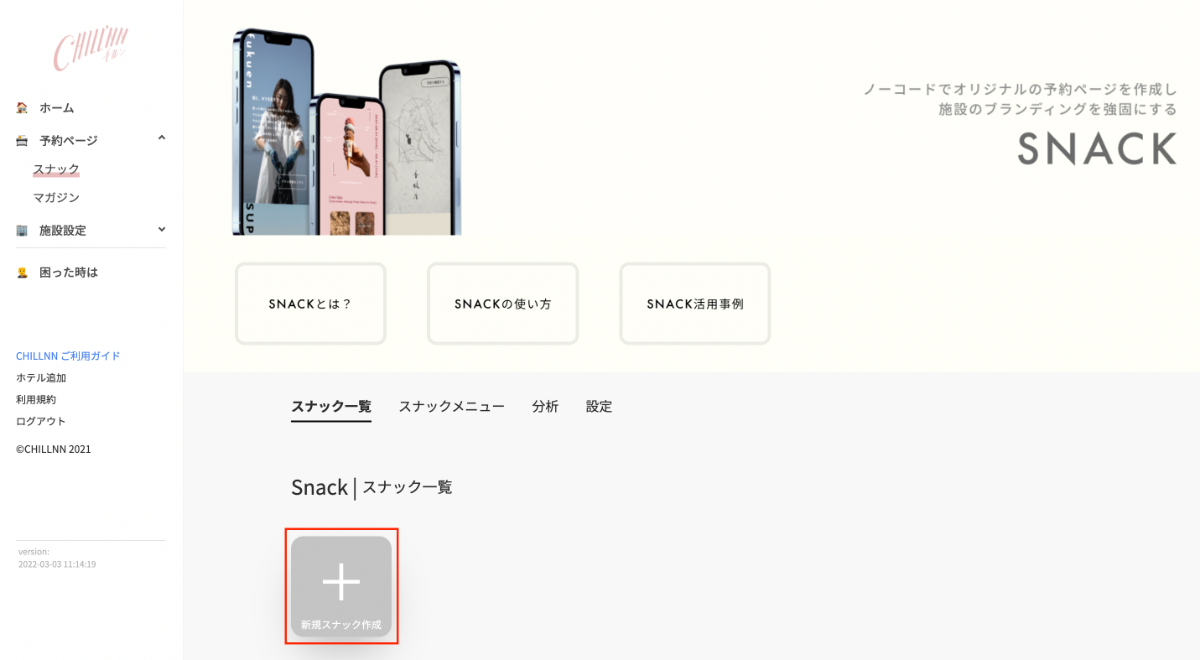
Task: Click the SNACKの使い方 button
Action: click(x=503, y=304)
